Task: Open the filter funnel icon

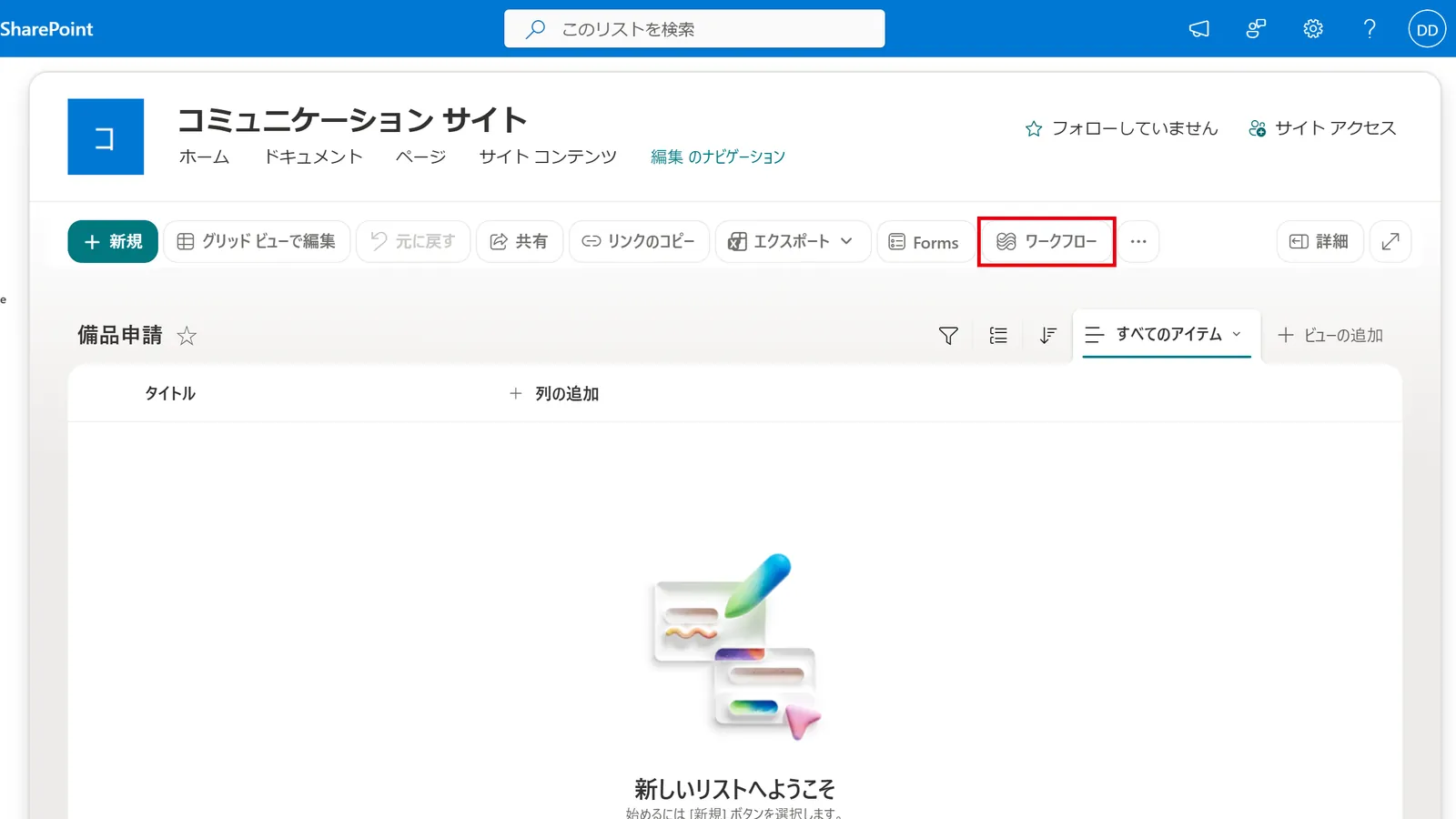Action: [948, 336]
